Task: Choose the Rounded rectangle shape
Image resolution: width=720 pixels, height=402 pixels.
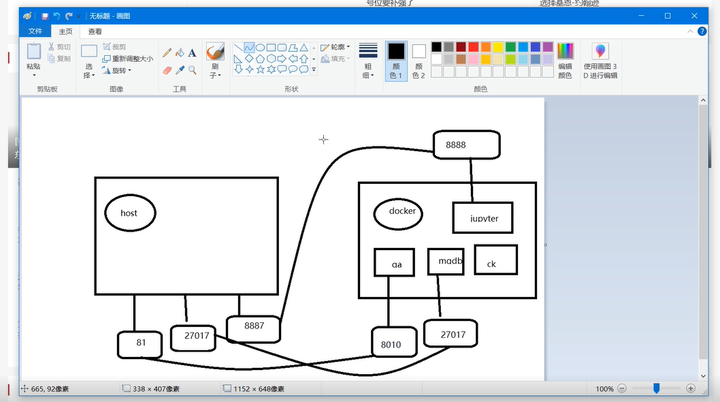Action: tap(282, 48)
